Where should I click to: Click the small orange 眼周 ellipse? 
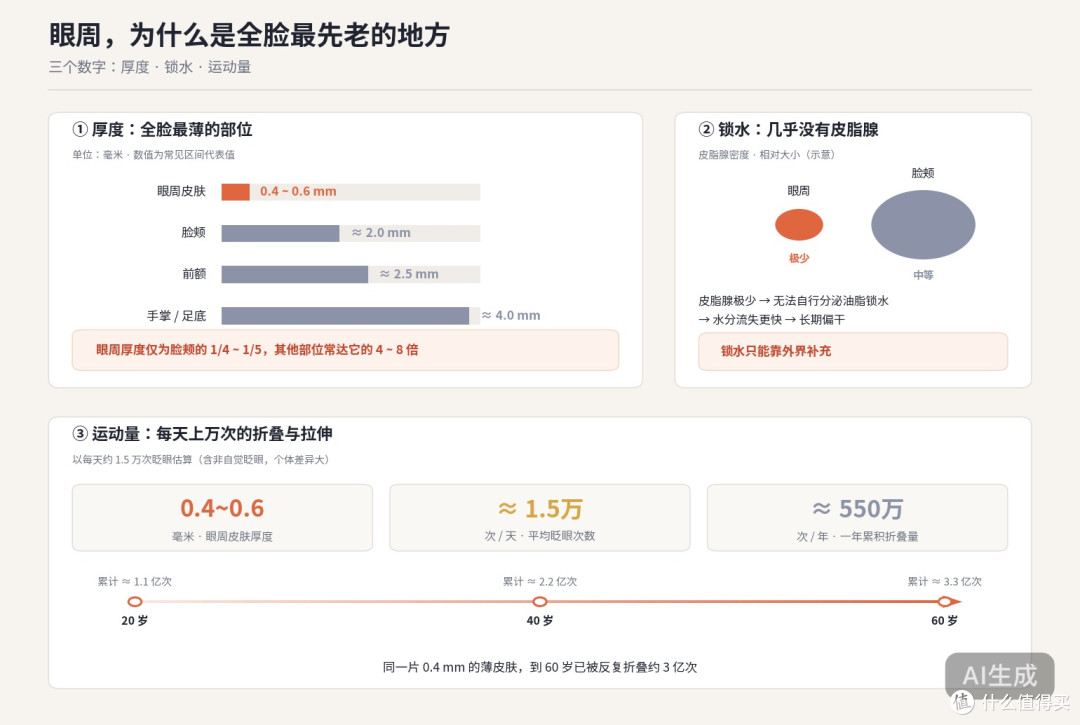tap(799, 225)
